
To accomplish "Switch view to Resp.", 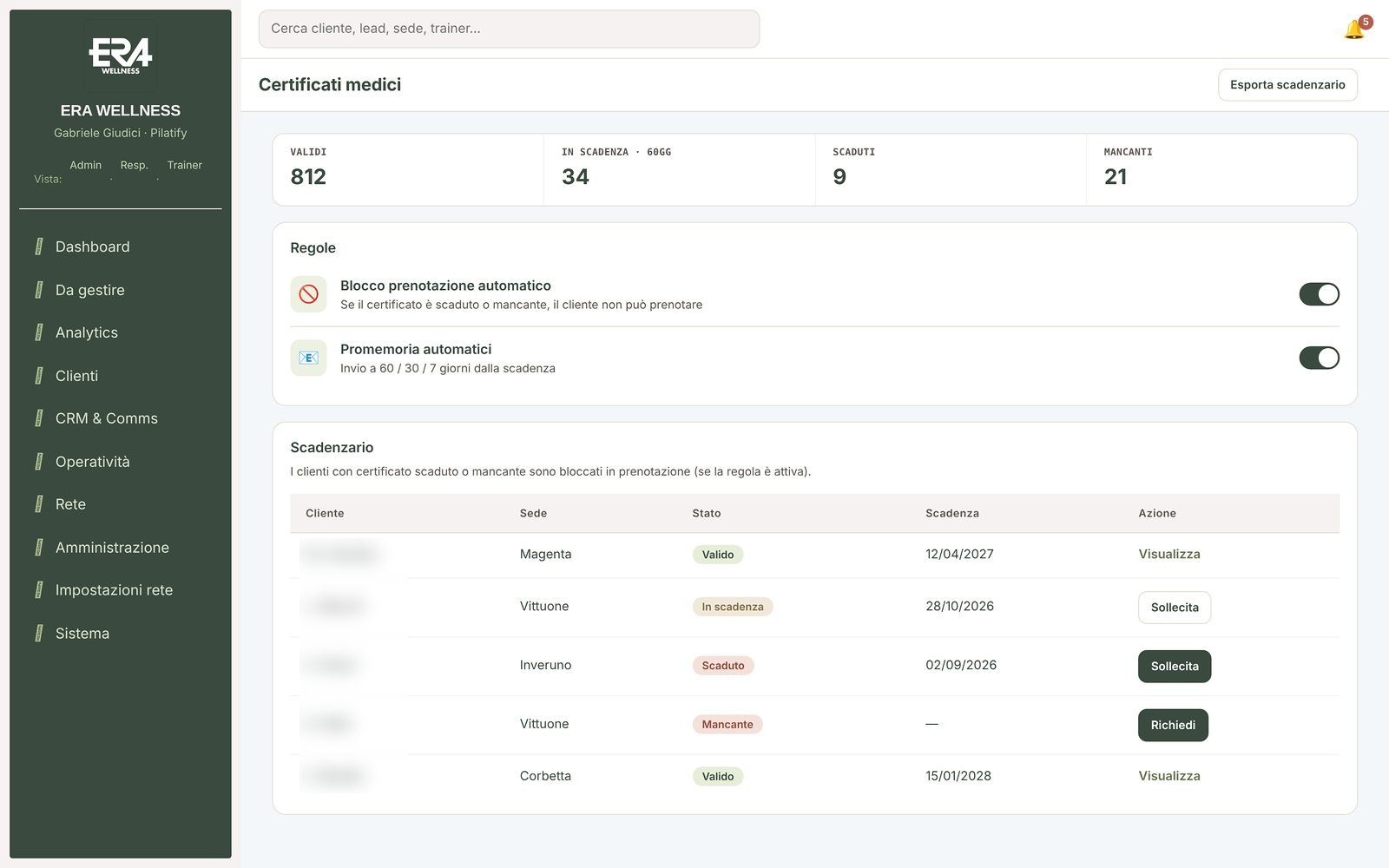I will coord(134,165).
